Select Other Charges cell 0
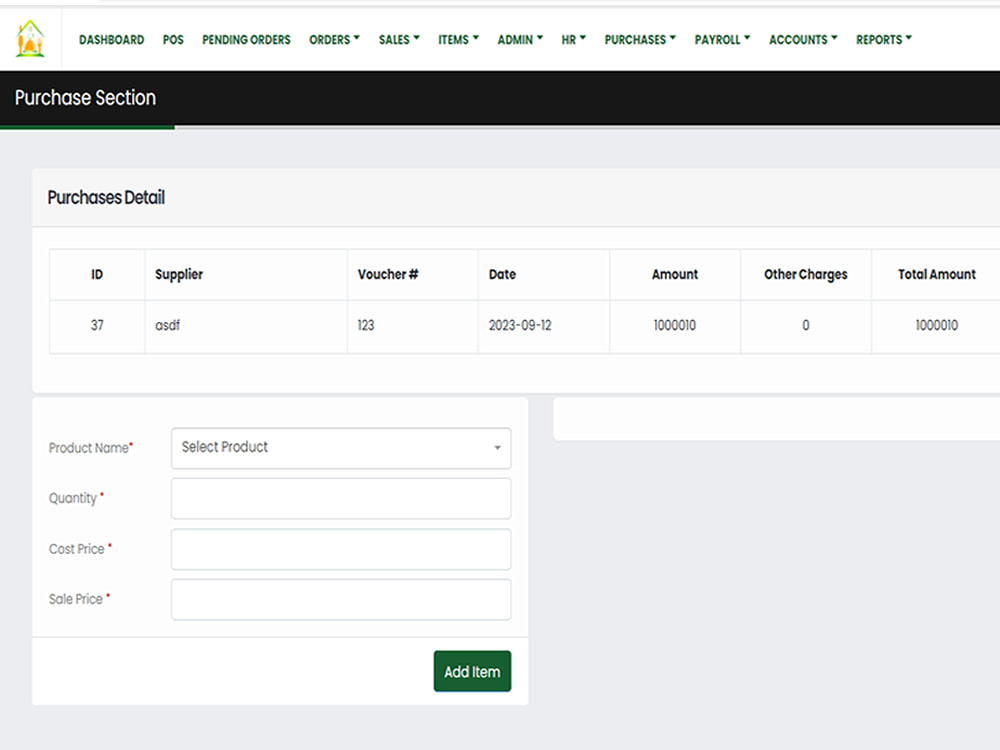Viewport: 1000px width, 750px height. [x=805, y=326]
